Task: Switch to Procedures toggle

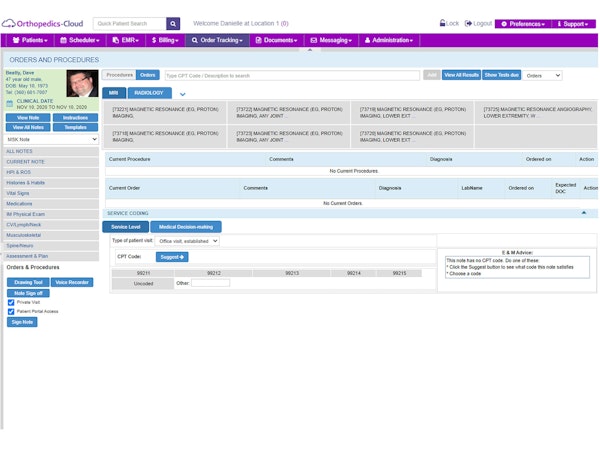Action: point(119,75)
